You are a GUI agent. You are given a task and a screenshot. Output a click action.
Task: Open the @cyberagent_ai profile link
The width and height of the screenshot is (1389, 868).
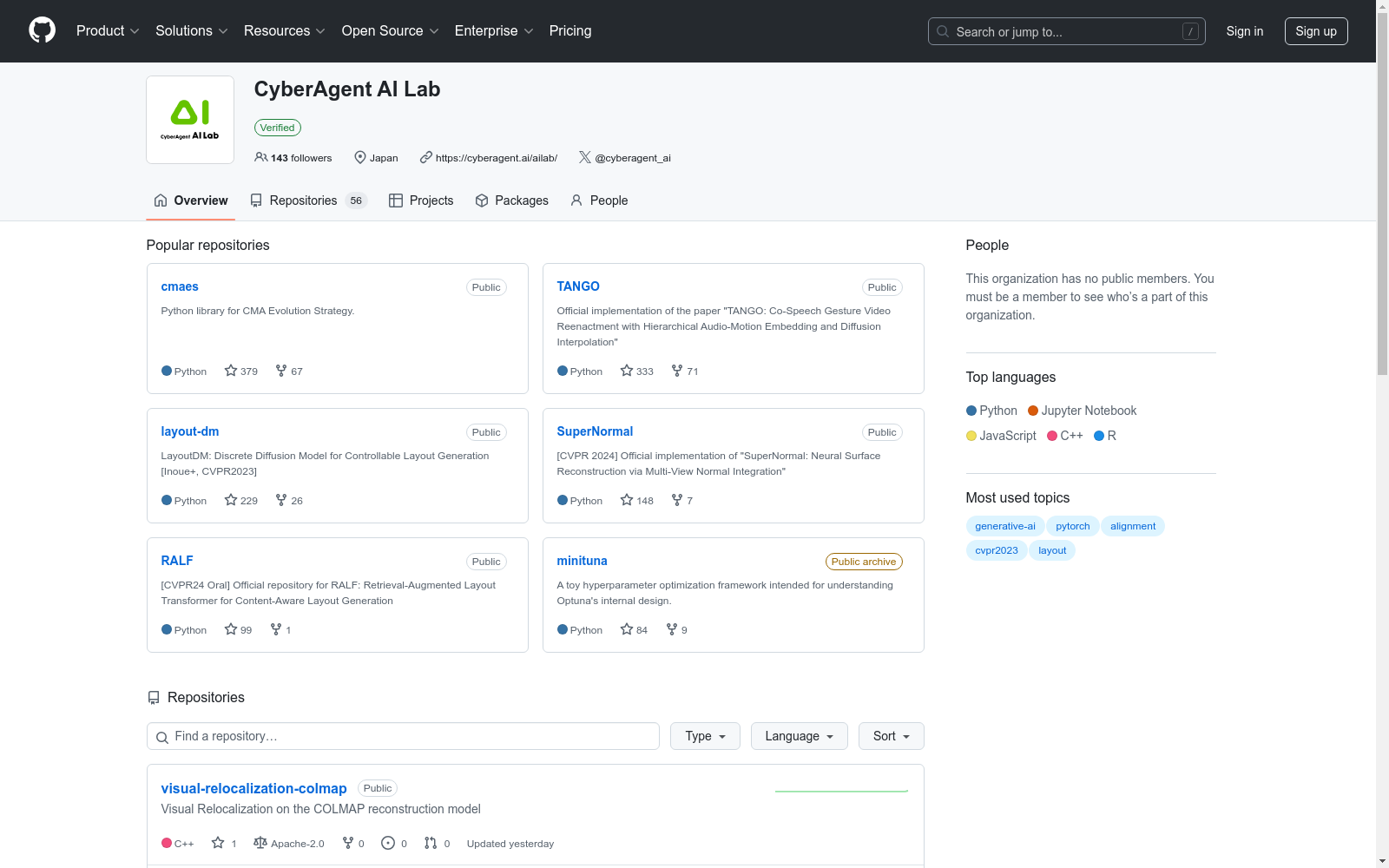click(633, 158)
